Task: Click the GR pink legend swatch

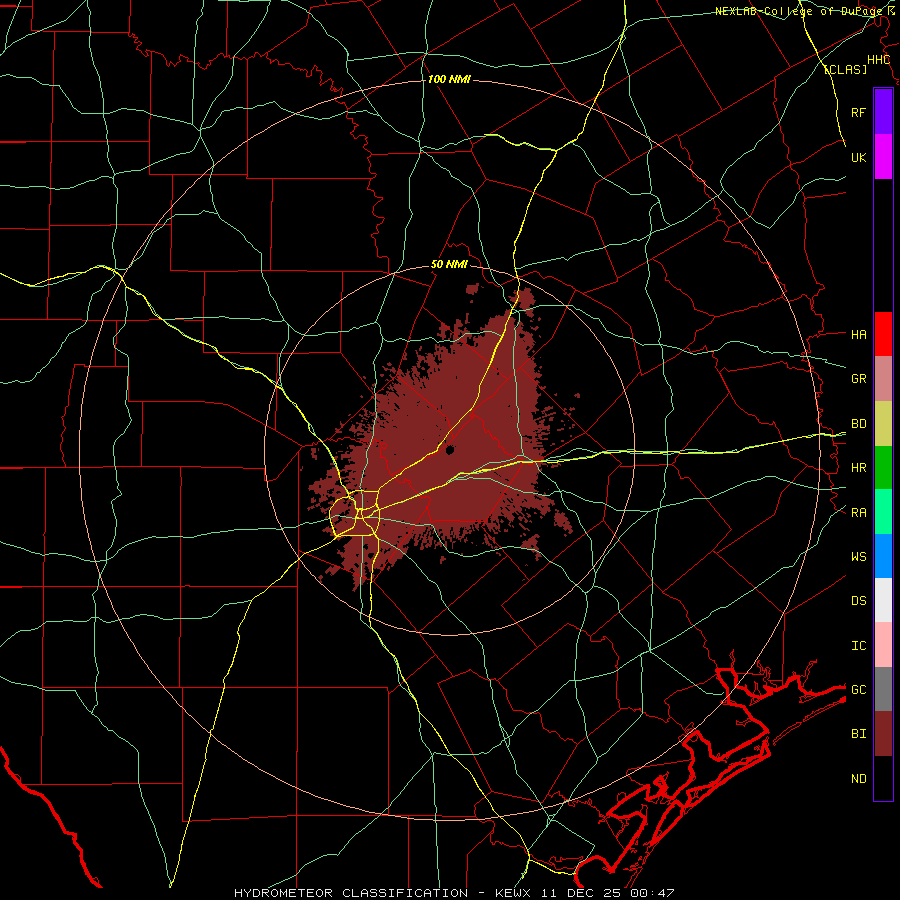Action: pos(883,379)
